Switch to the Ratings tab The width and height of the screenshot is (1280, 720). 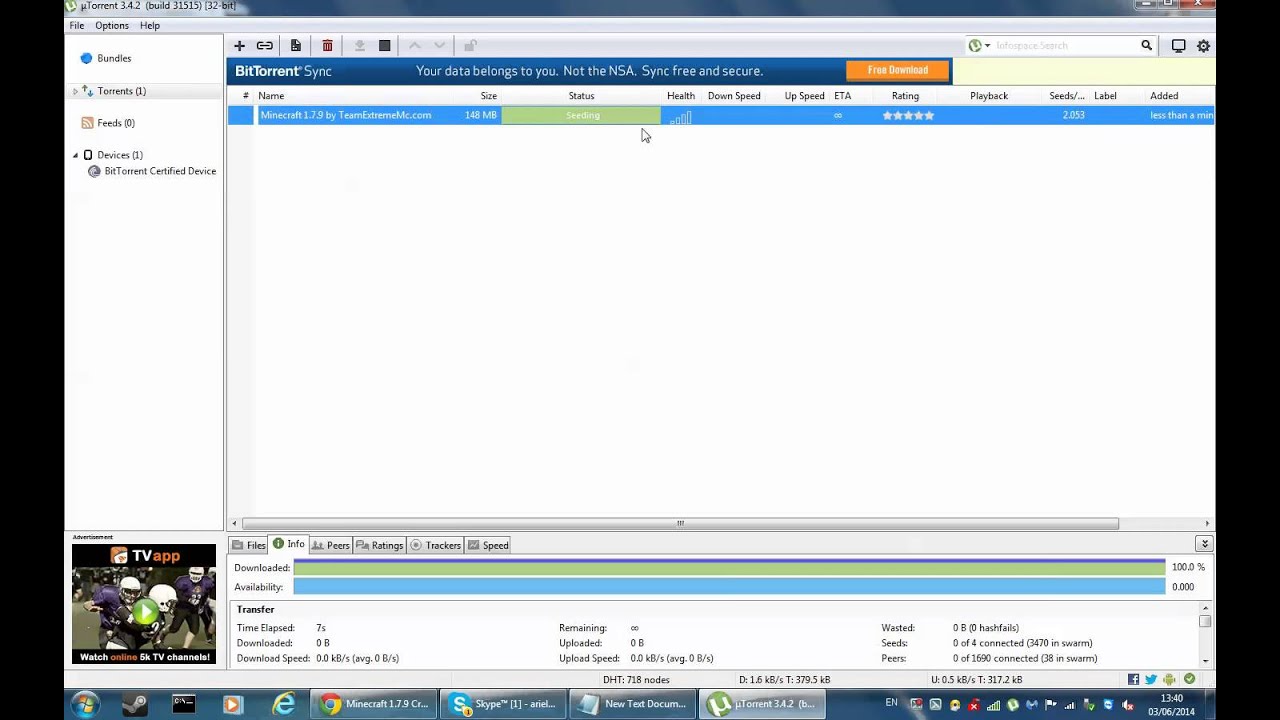click(379, 545)
